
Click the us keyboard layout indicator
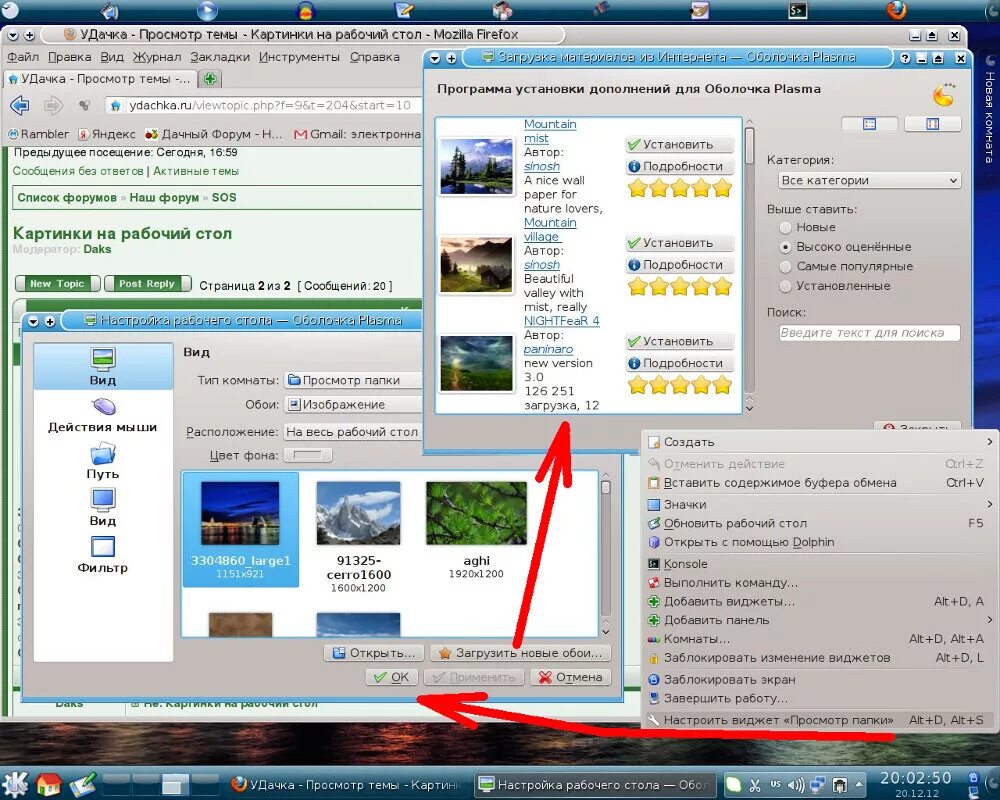pos(776,785)
